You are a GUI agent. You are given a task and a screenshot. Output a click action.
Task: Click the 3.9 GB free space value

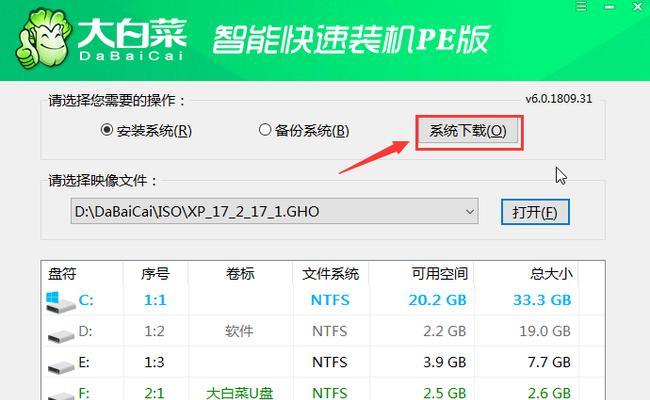(445, 362)
